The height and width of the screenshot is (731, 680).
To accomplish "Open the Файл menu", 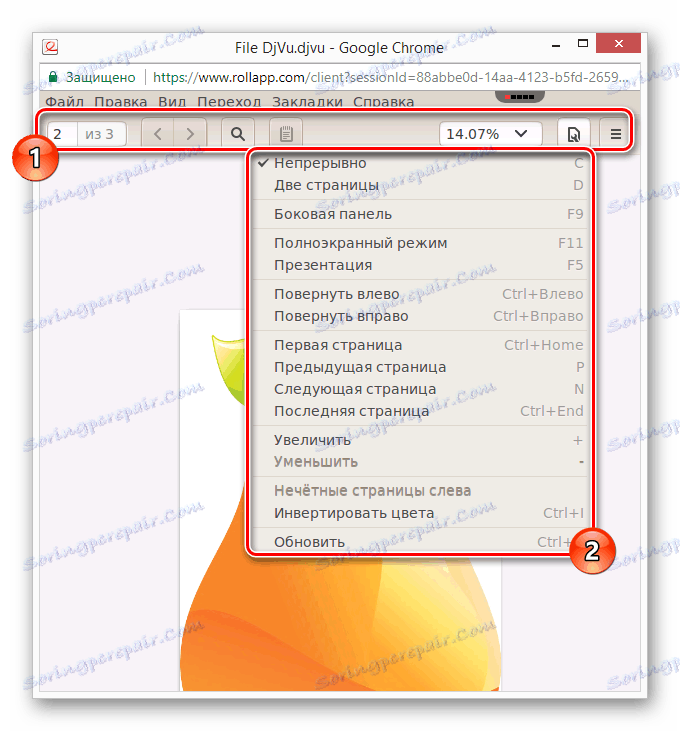I will pyautogui.click(x=64, y=102).
